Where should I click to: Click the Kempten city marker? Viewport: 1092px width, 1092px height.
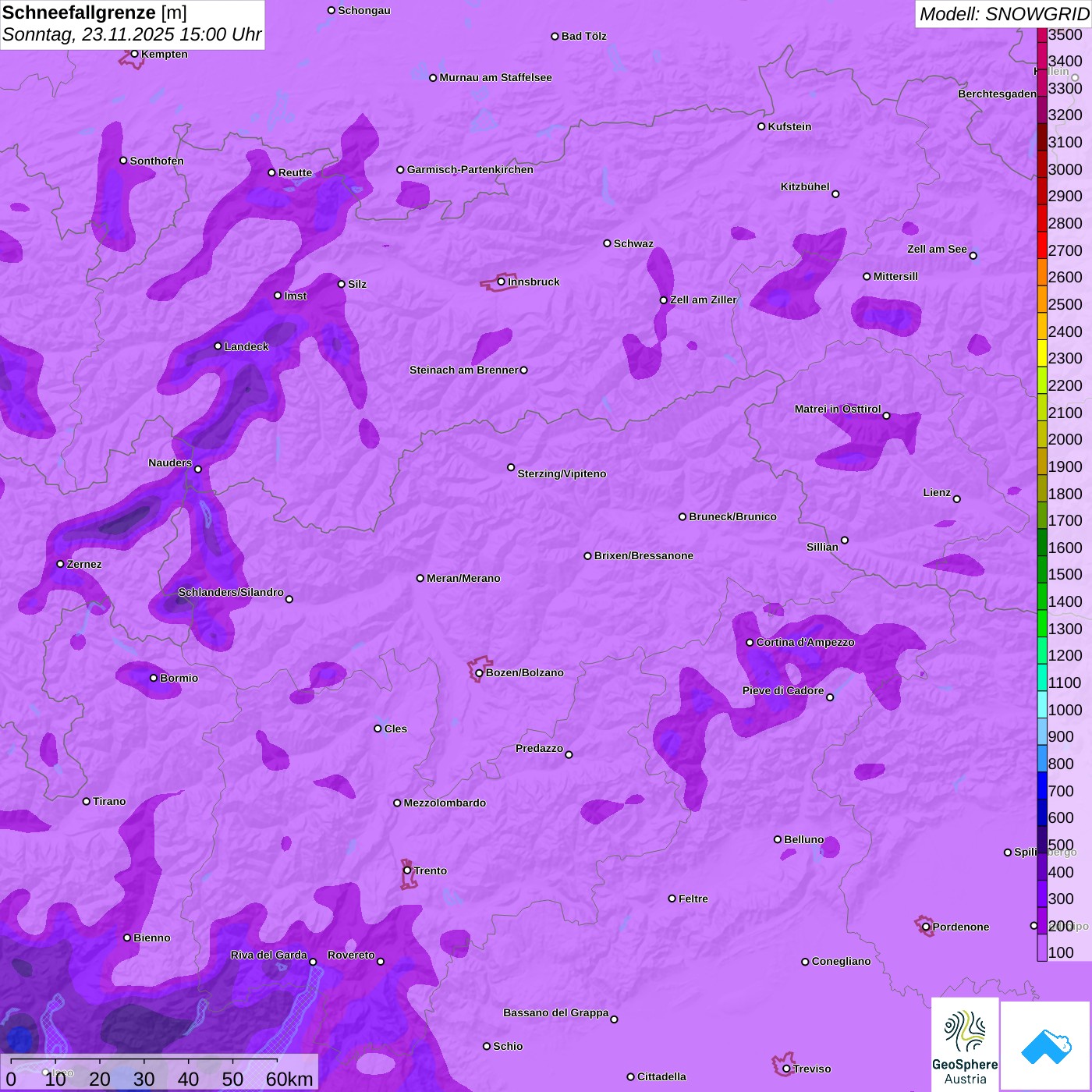coord(135,54)
